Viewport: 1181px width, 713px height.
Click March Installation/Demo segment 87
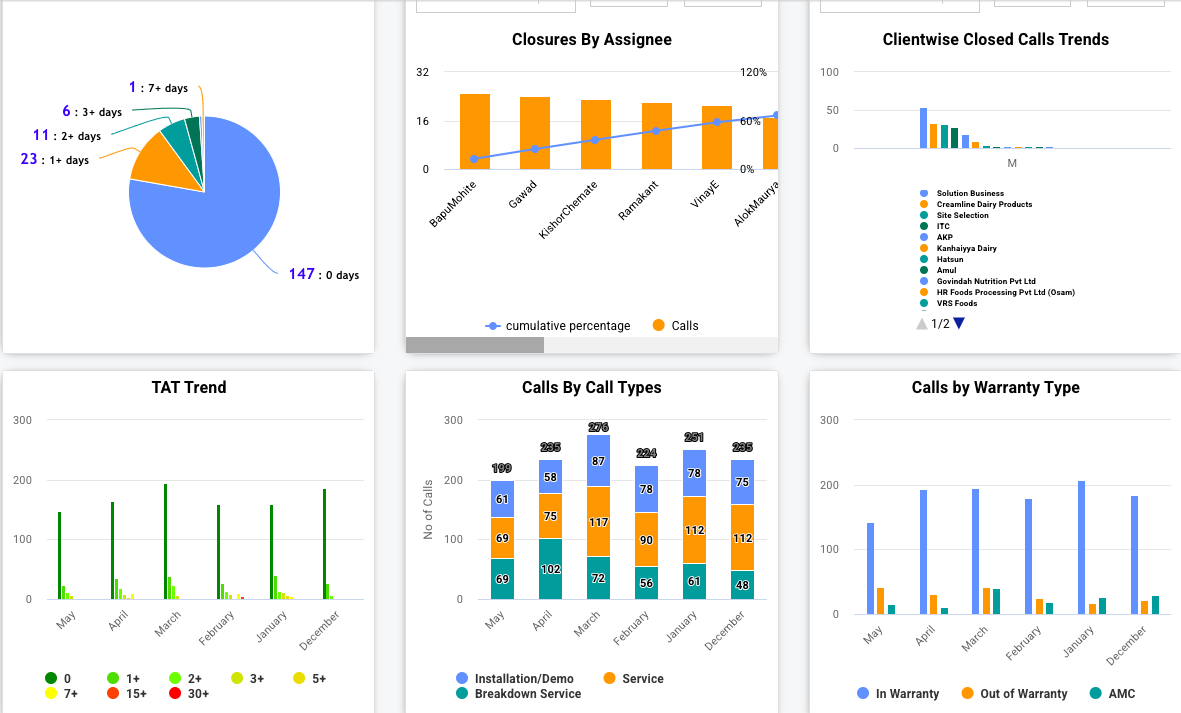pos(598,461)
